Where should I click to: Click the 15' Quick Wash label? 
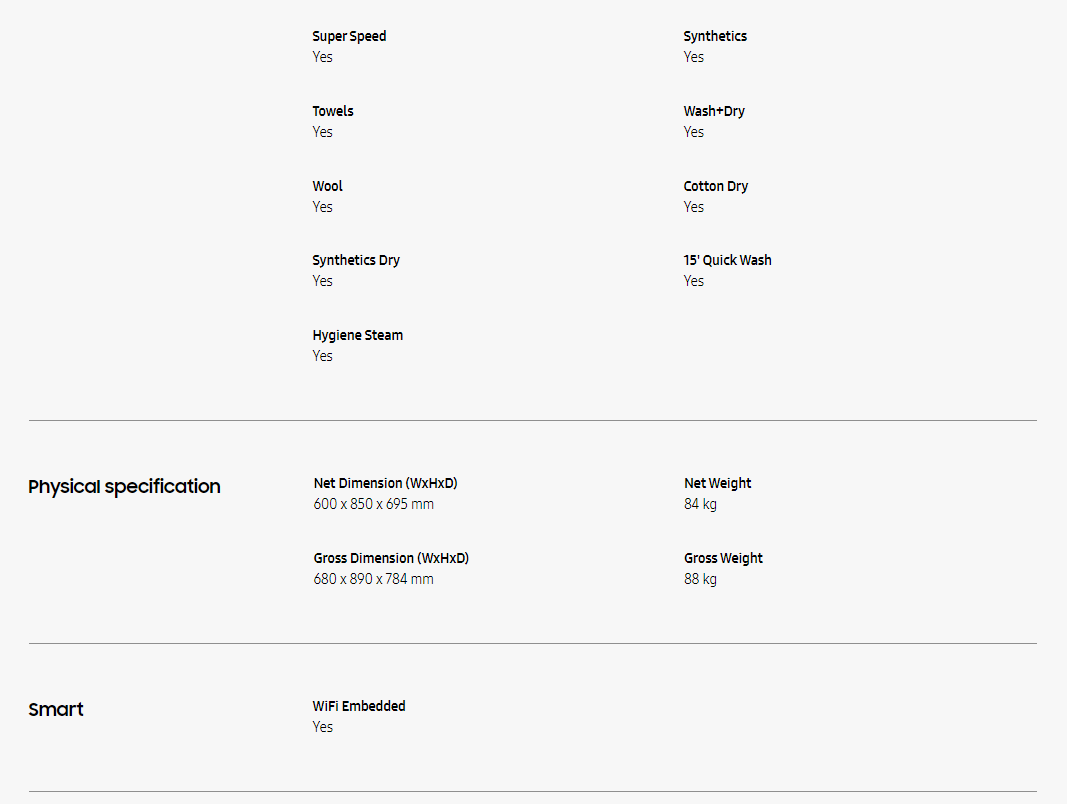728,260
